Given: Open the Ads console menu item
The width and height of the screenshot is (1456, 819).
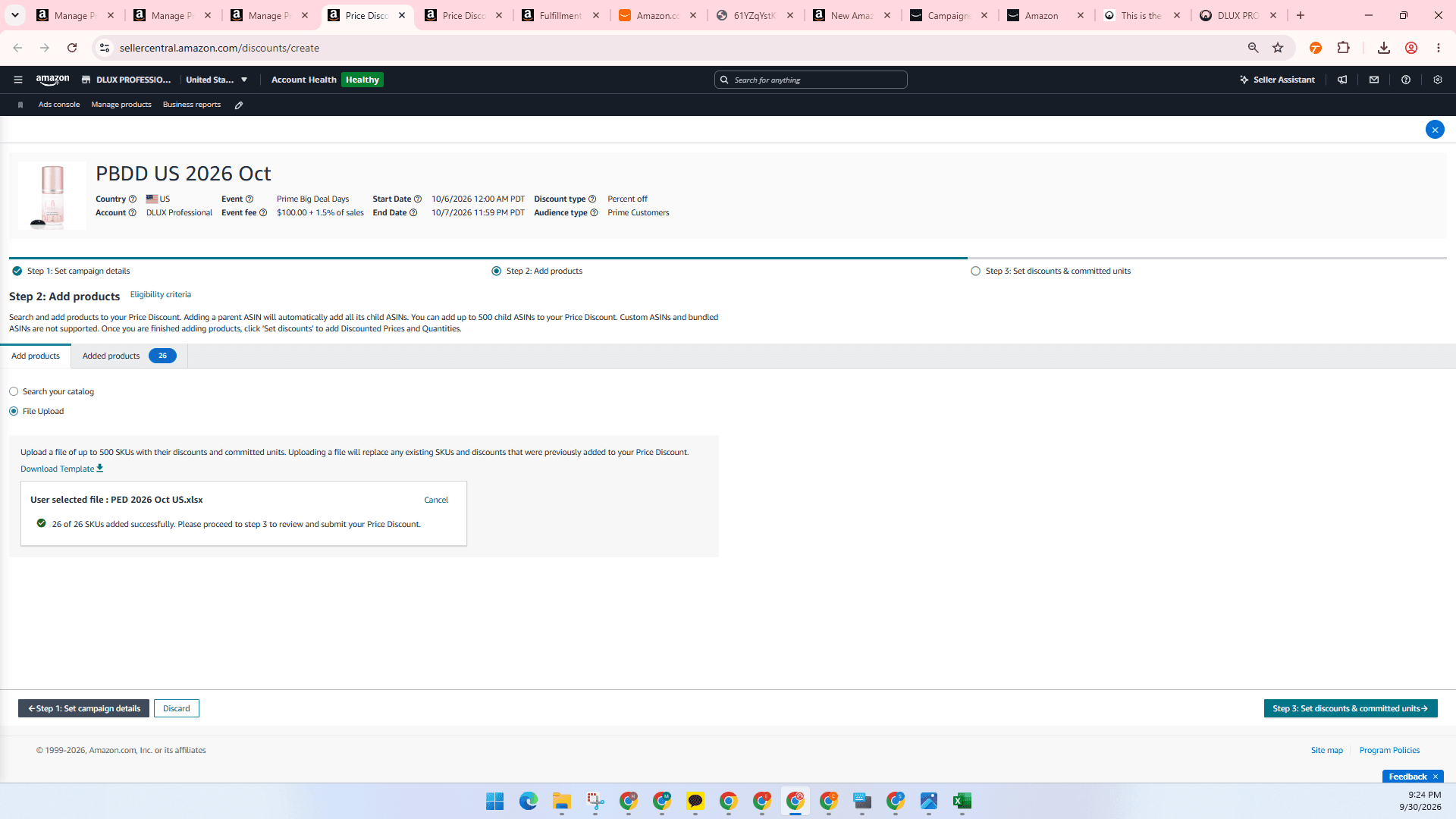Looking at the screenshot, I should (x=59, y=105).
